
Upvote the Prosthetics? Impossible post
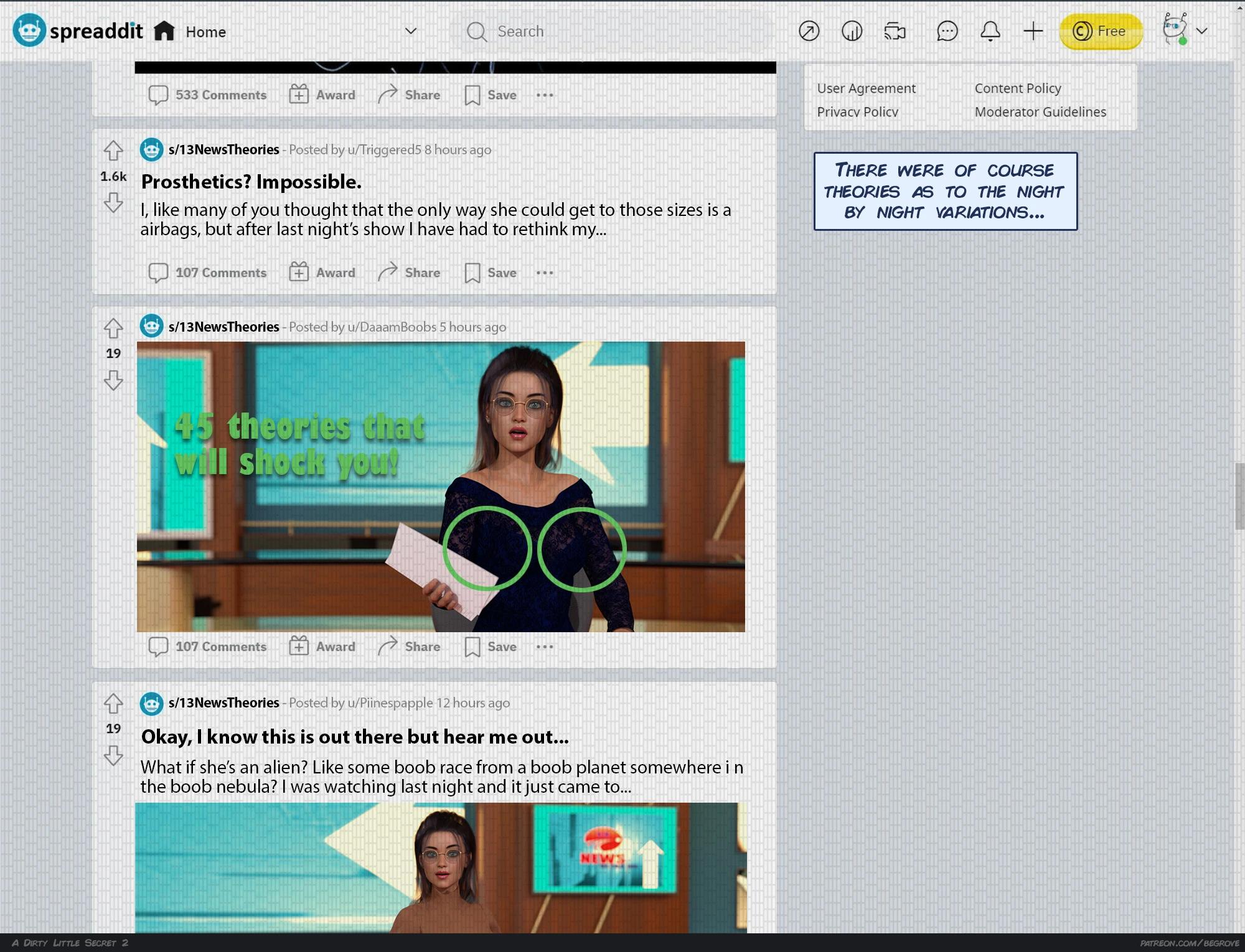pyautogui.click(x=113, y=151)
